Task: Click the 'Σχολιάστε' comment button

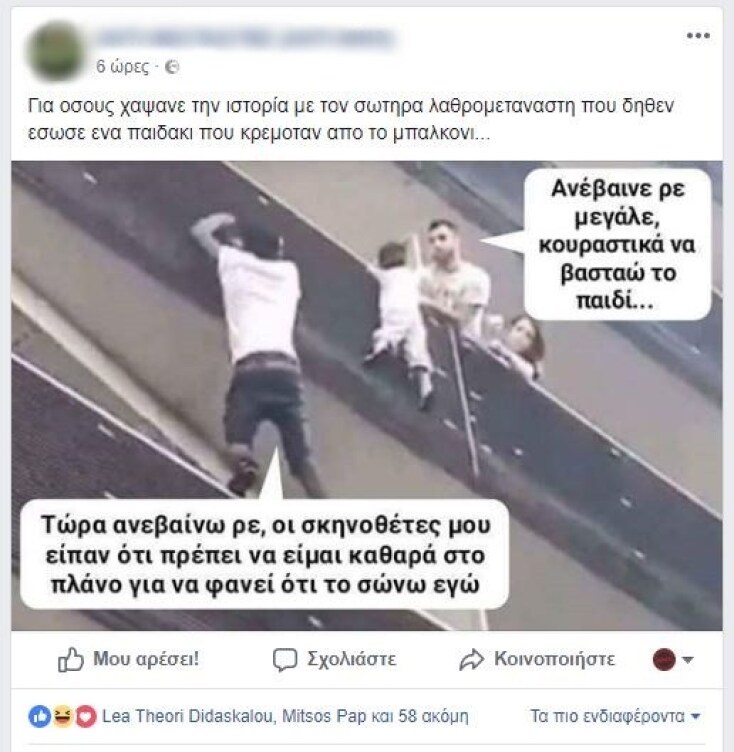Action: (x=334, y=659)
